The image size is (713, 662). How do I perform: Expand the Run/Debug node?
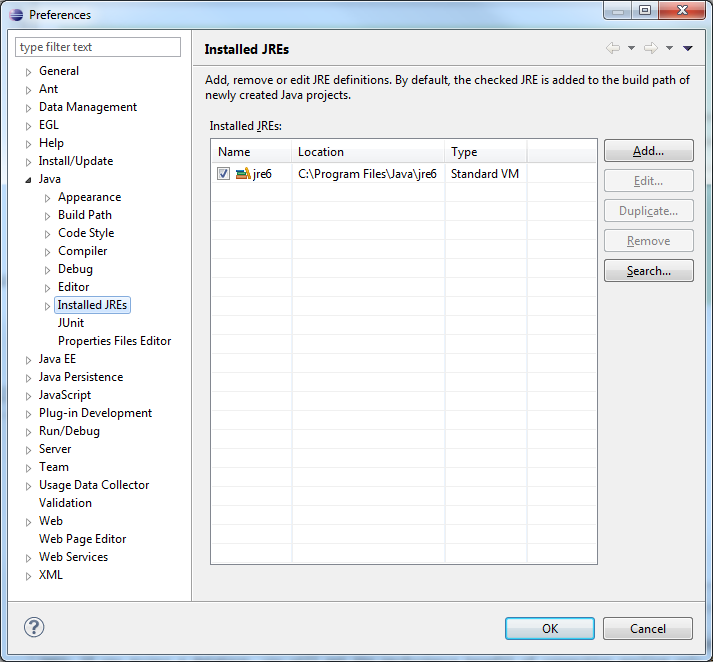[28, 432]
